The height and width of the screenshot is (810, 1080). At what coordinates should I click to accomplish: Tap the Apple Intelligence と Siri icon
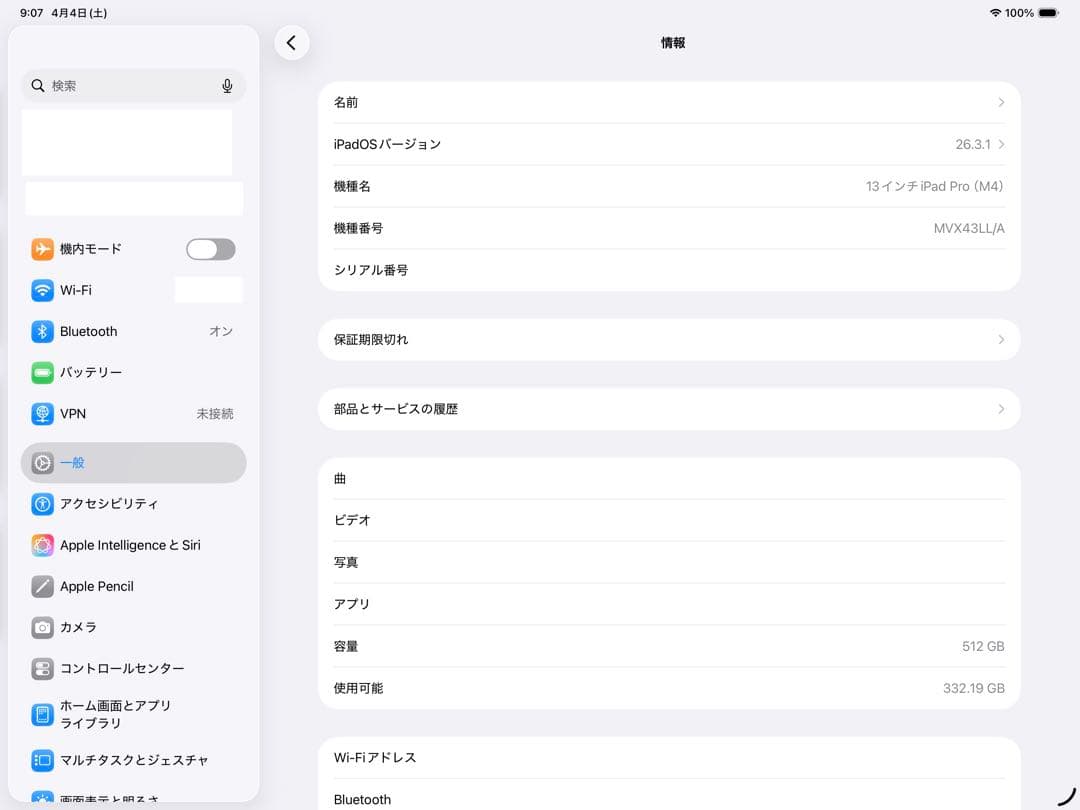pyautogui.click(x=42, y=546)
